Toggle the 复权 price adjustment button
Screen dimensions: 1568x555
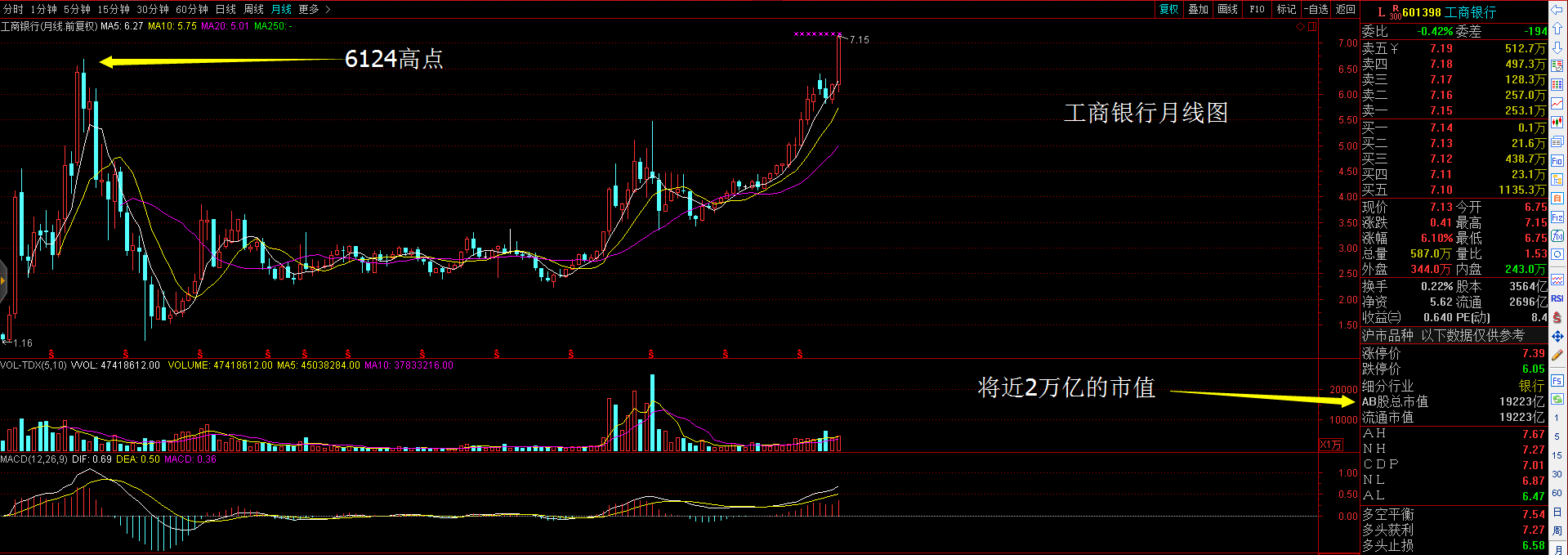tap(1169, 9)
